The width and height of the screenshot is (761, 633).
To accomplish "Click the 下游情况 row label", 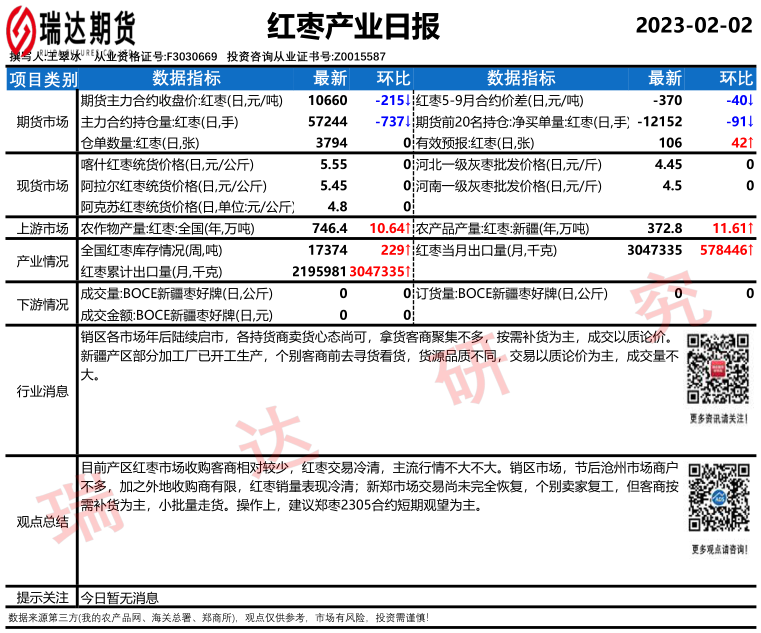I will click(x=42, y=304).
